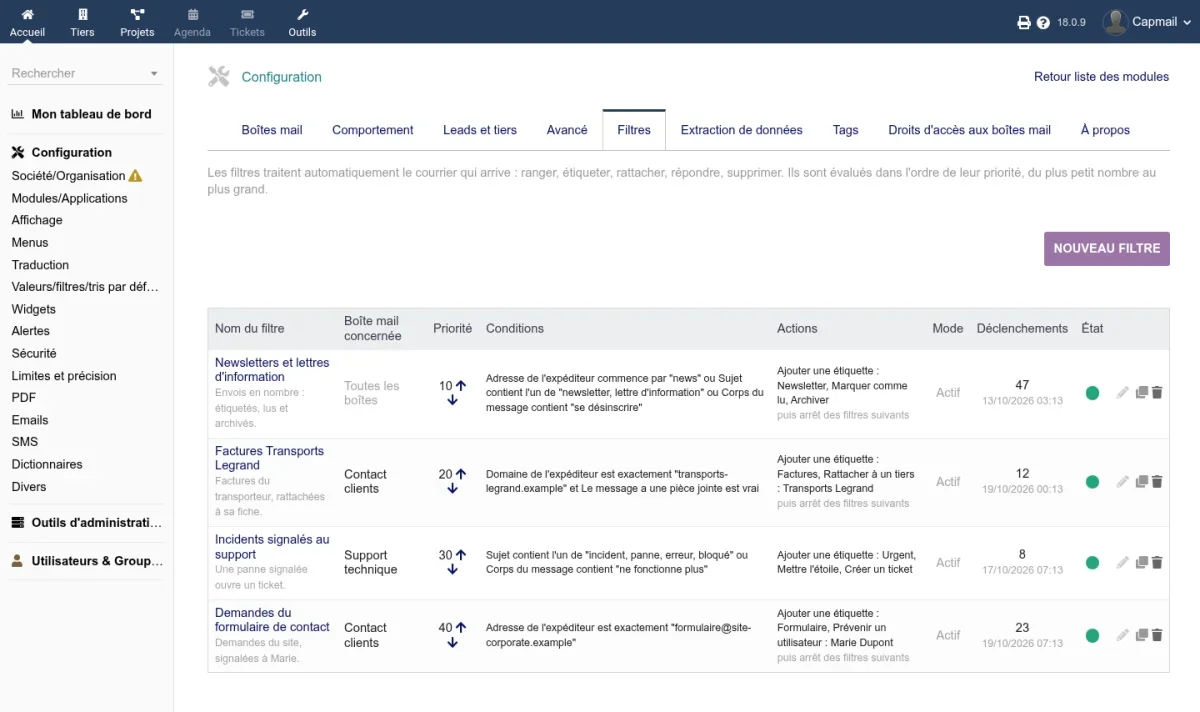The image size is (1200, 712).
Task: Sort by Priorité column header
Action: pyautogui.click(x=452, y=328)
